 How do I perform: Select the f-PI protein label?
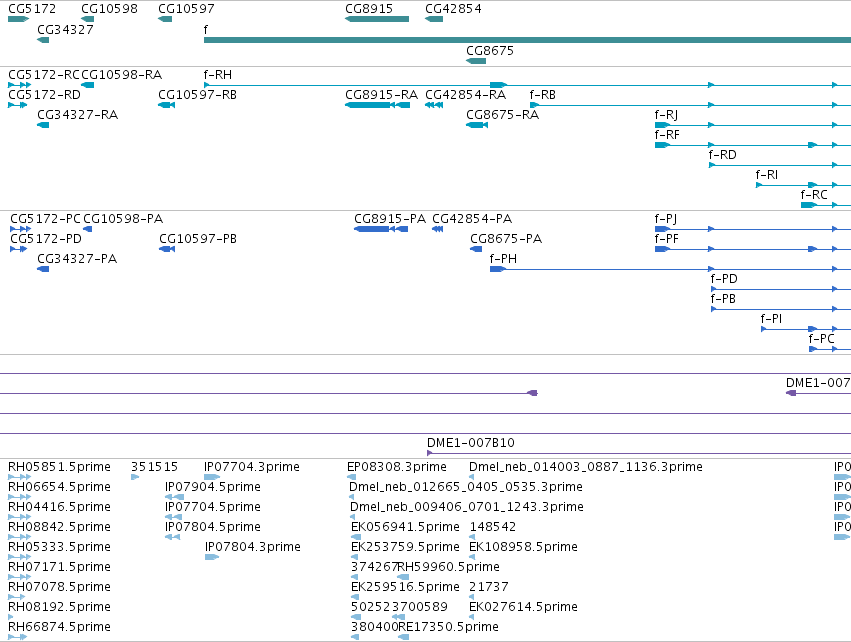pos(771,319)
